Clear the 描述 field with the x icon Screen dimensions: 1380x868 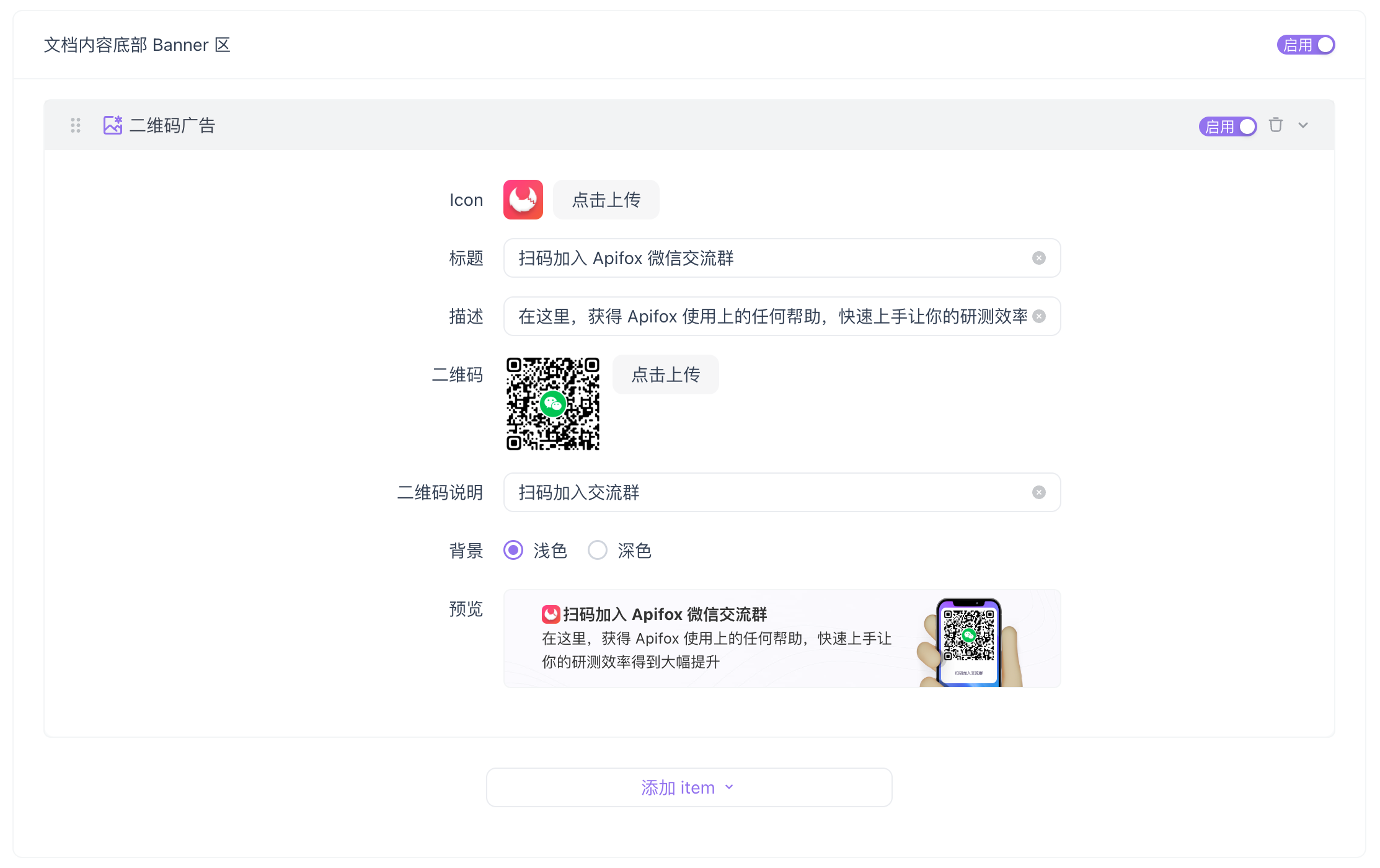1039,316
